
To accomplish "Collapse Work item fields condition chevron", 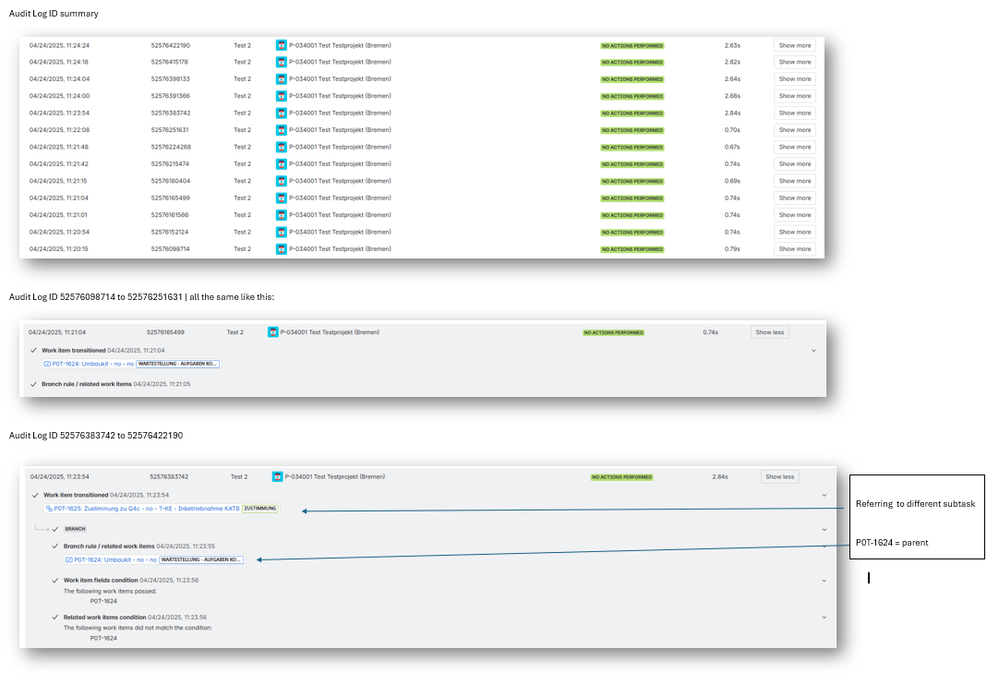I will tap(824, 580).
